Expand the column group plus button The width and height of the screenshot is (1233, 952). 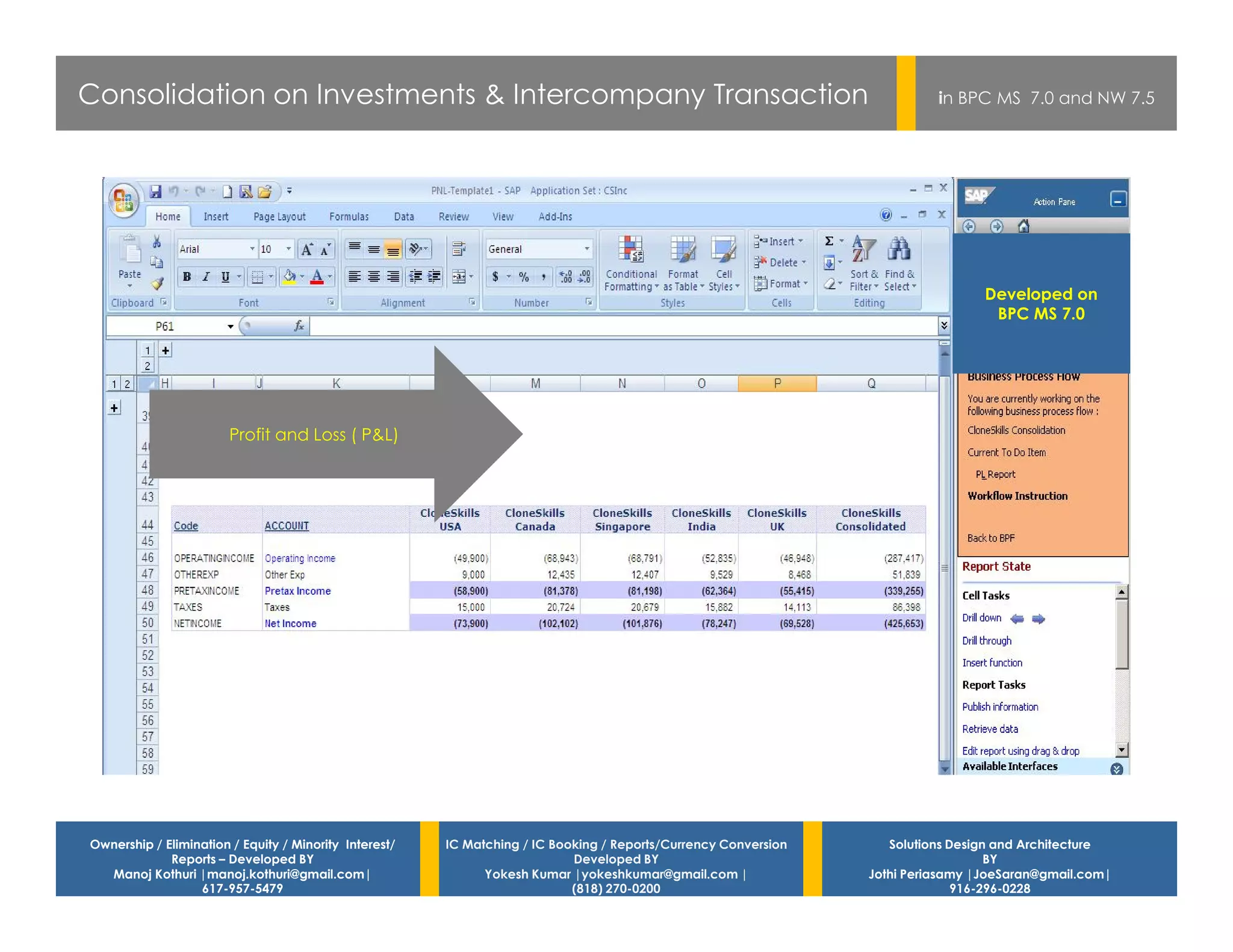[166, 350]
